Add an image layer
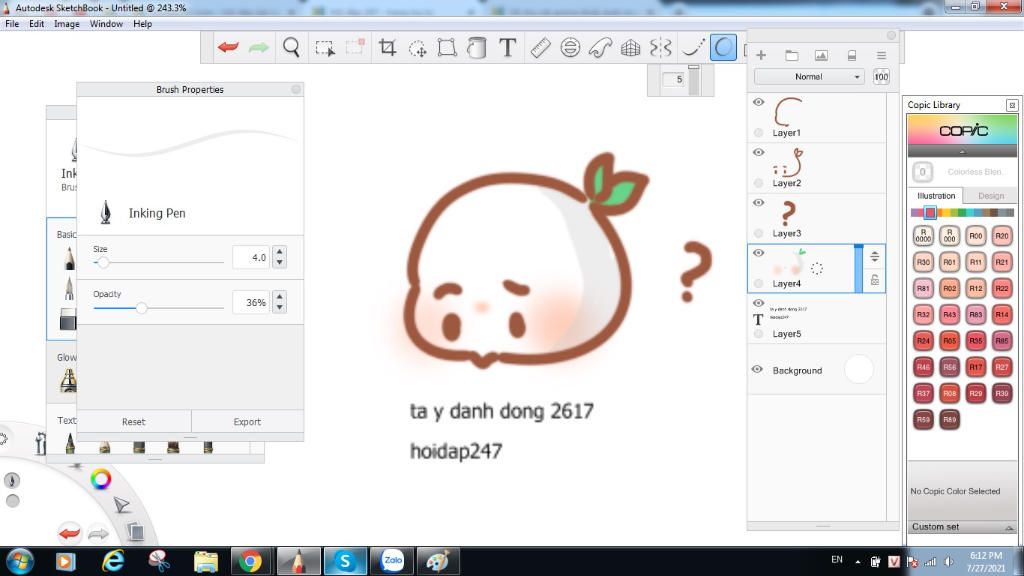Viewport: 1024px width, 576px height. pos(821,56)
